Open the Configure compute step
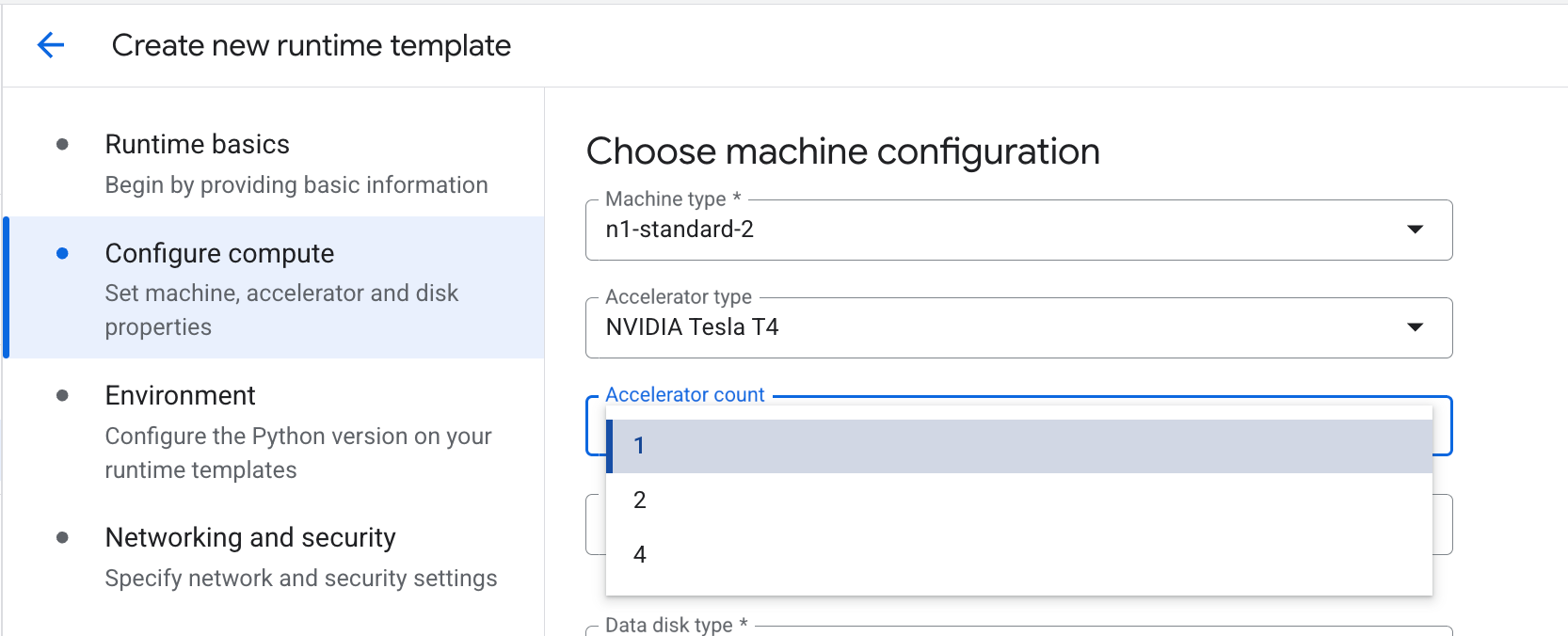This screenshot has width=1568, height=636. (x=219, y=253)
